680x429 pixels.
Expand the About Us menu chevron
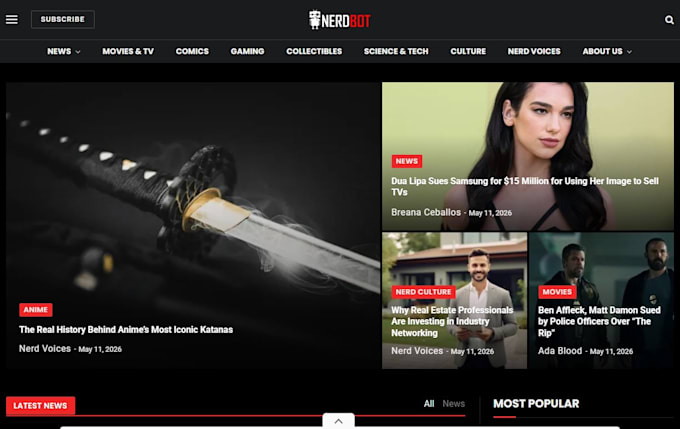(x=629, y=52)
